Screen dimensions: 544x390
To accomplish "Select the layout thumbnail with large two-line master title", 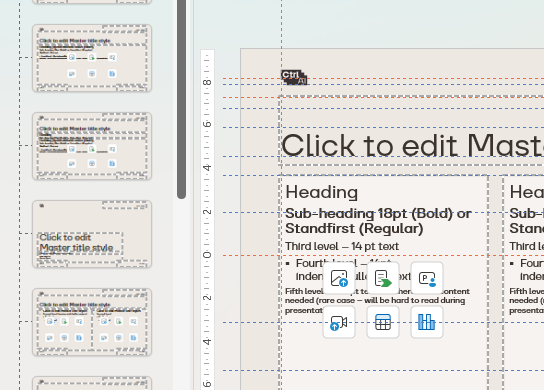I will click(x=92, y=234).
